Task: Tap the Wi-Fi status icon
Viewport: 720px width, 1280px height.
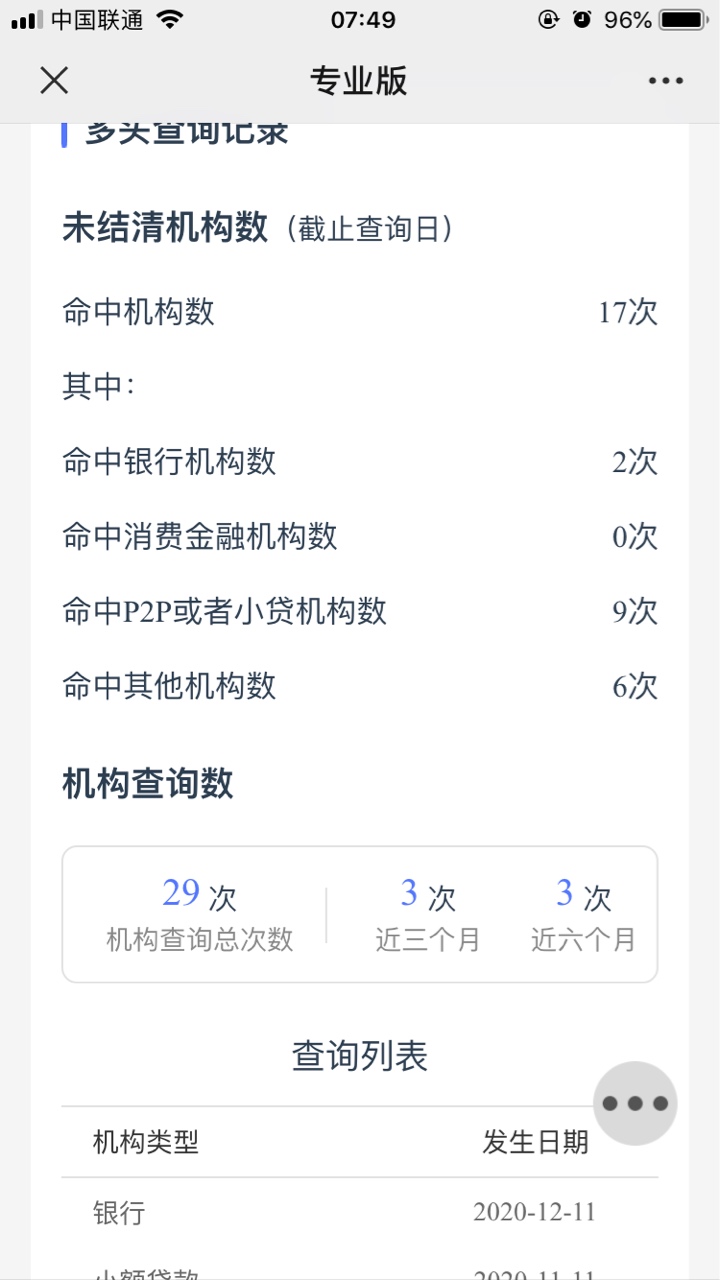Action: pyautogui.click(x=171, y=20)
